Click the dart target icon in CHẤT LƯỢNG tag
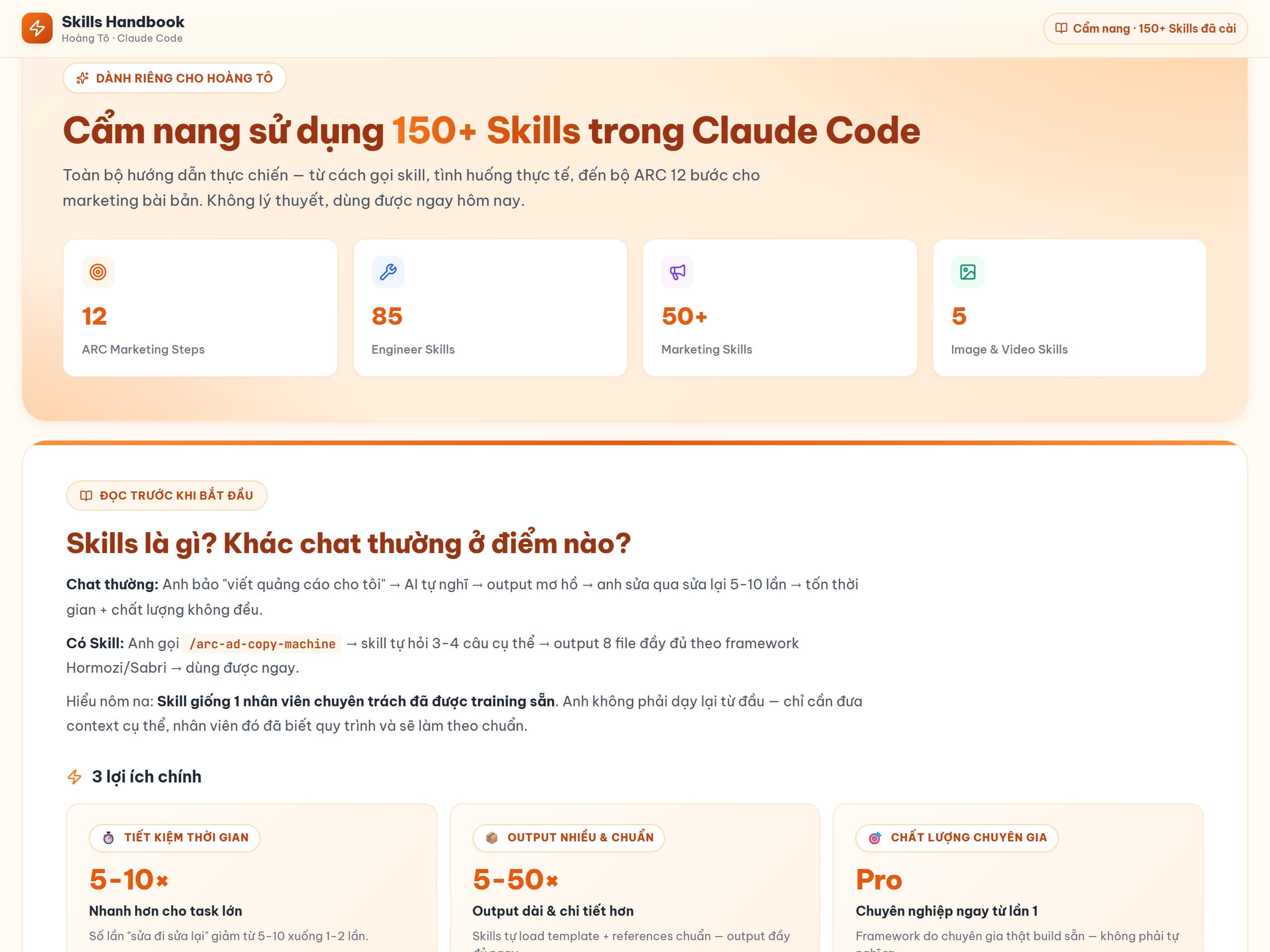1270x952 pixels. [875, 838]
